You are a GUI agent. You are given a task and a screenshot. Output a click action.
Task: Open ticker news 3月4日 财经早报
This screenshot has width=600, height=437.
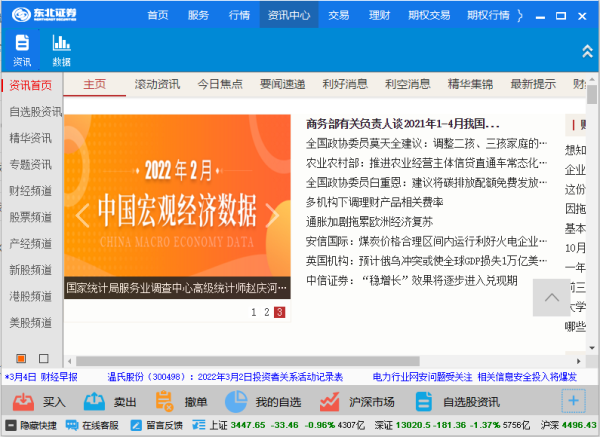click(x=41, y=377)
